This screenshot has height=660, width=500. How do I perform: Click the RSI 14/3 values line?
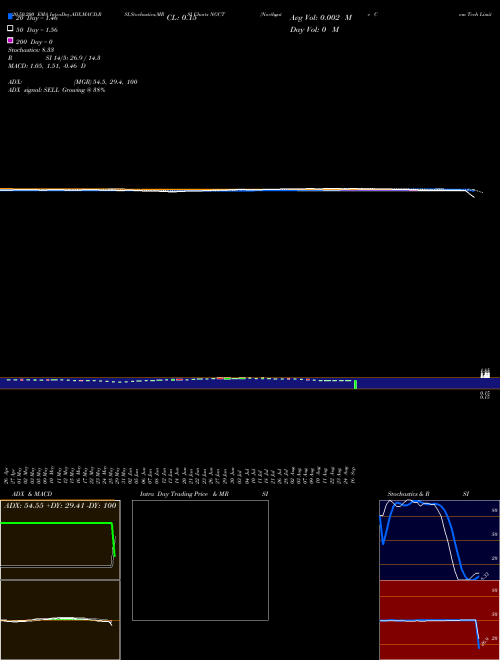(x=54, y=58)
